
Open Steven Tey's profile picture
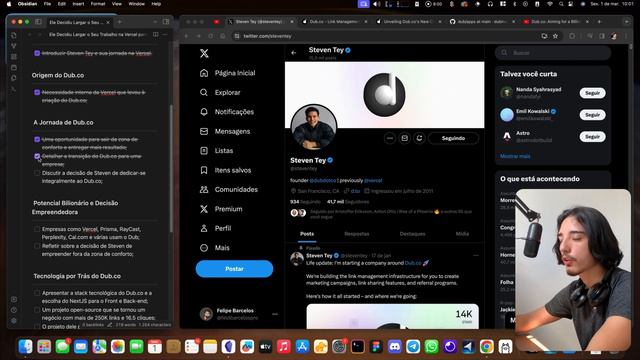(x=313, y=127)
